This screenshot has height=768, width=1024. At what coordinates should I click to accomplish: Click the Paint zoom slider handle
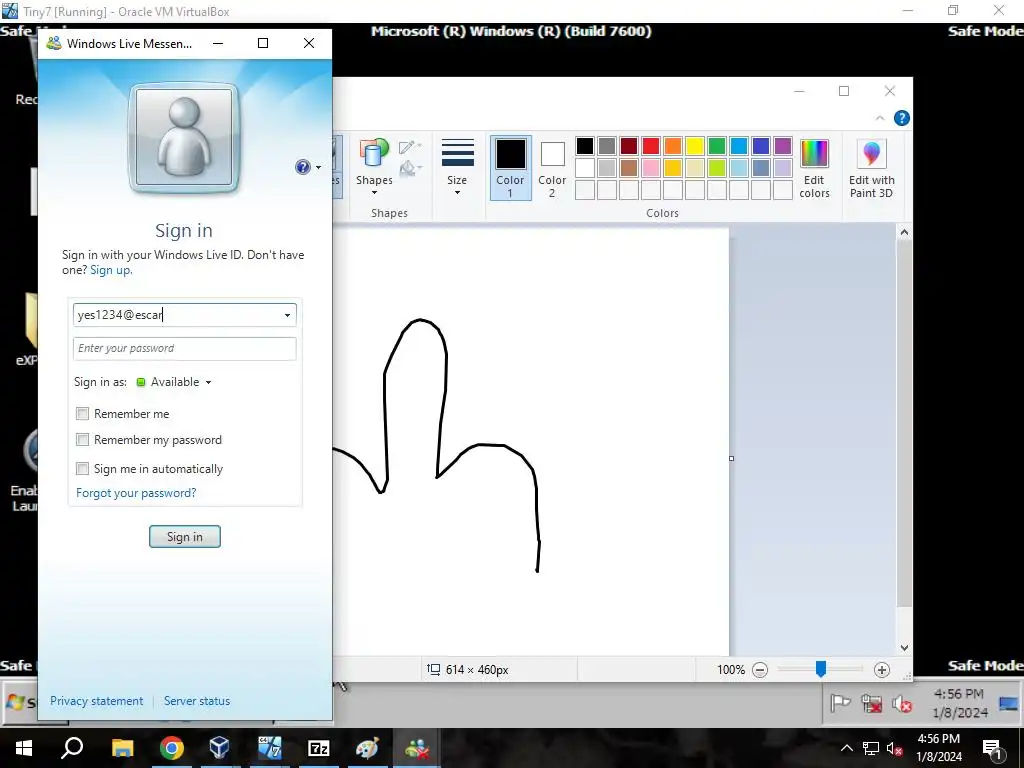coord(821,669)
